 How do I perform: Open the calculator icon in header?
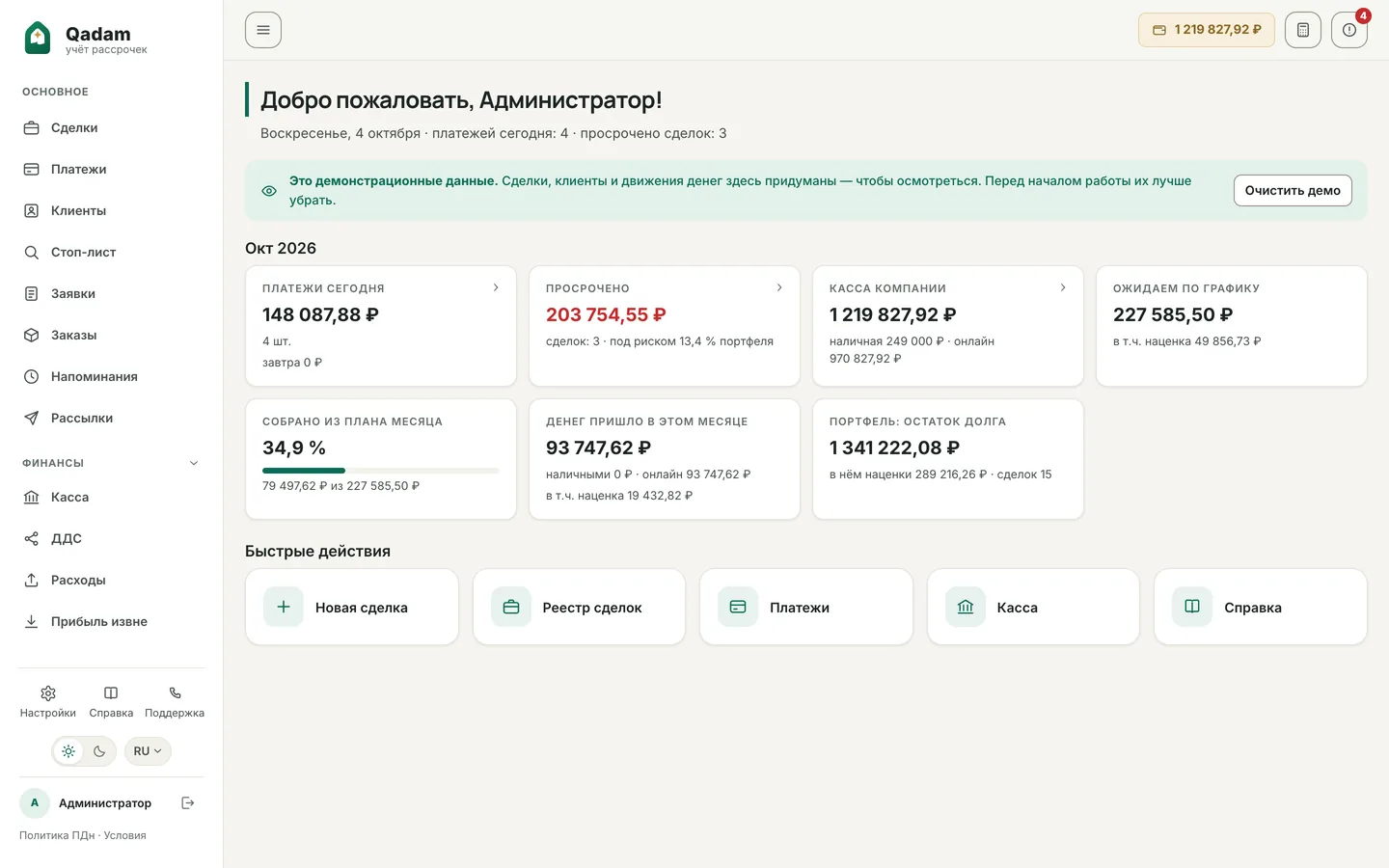[1303, 30]
